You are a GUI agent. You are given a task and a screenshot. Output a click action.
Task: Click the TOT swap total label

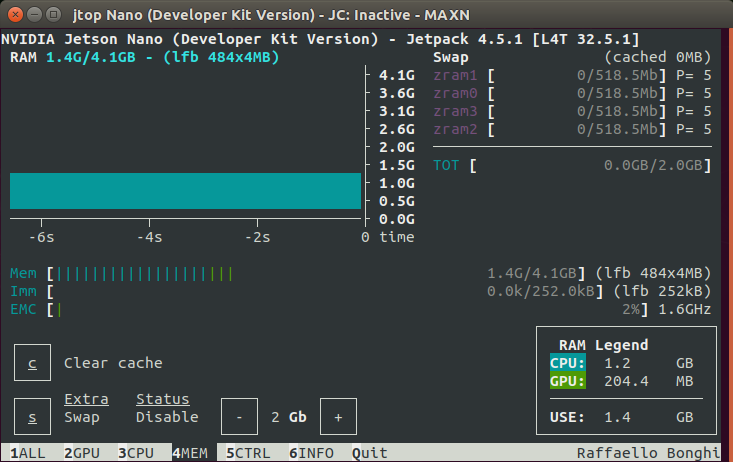(446, 165)
